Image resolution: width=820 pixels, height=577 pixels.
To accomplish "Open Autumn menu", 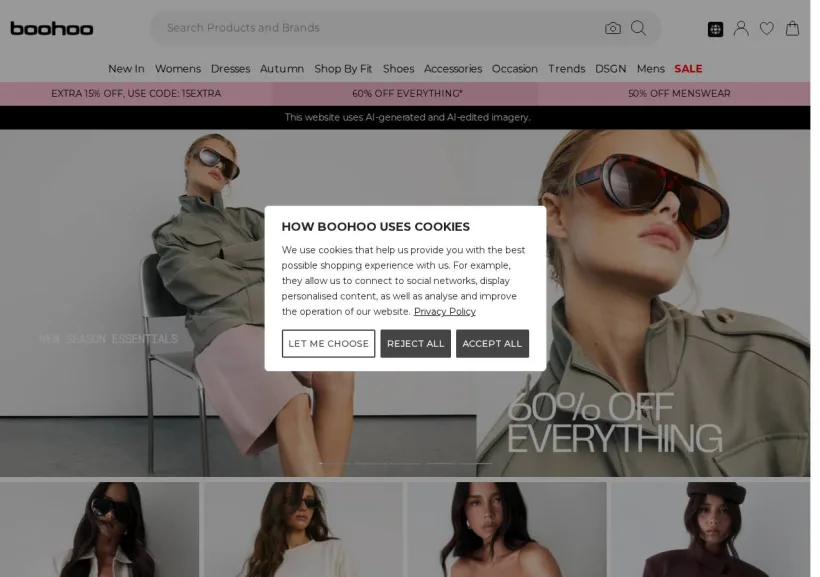I will [281, 69].
